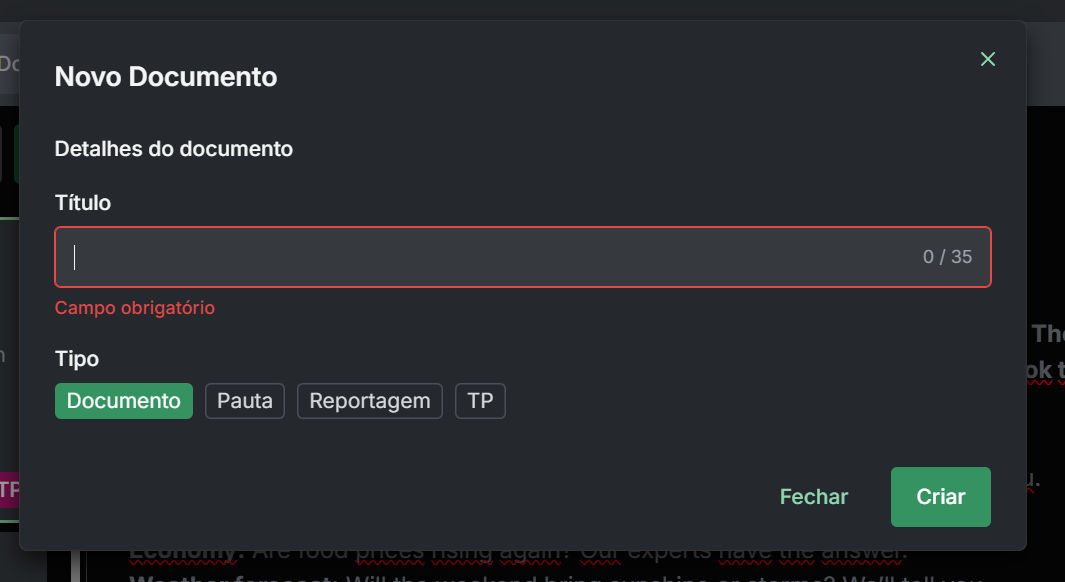
Task: Dismiss the dialog using Fechar
Action: [813, 497]
